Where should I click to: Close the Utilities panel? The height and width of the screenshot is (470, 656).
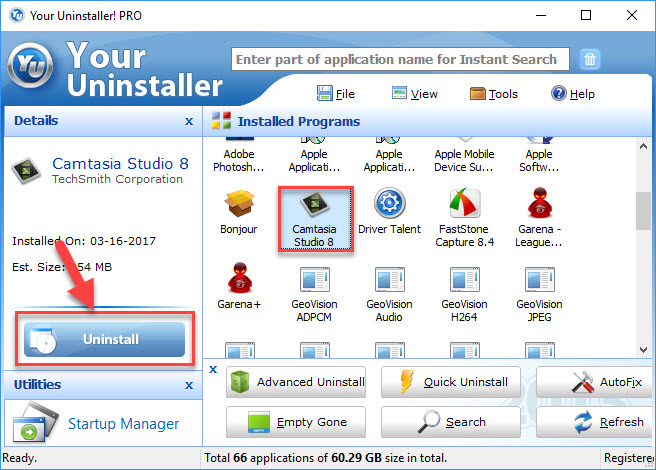pos(189,385)
